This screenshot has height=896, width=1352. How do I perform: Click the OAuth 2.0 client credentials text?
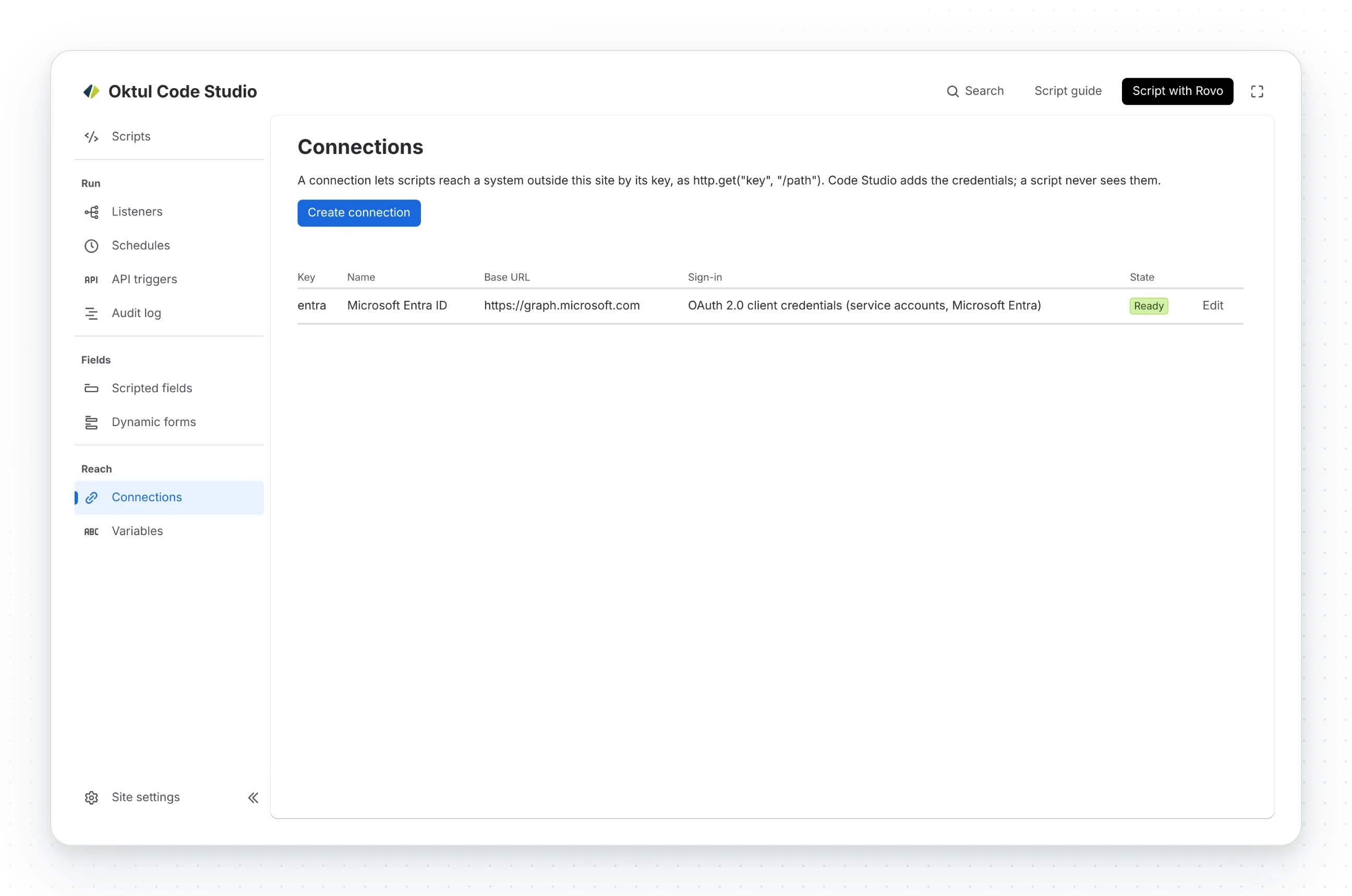(x=864, y=306)
